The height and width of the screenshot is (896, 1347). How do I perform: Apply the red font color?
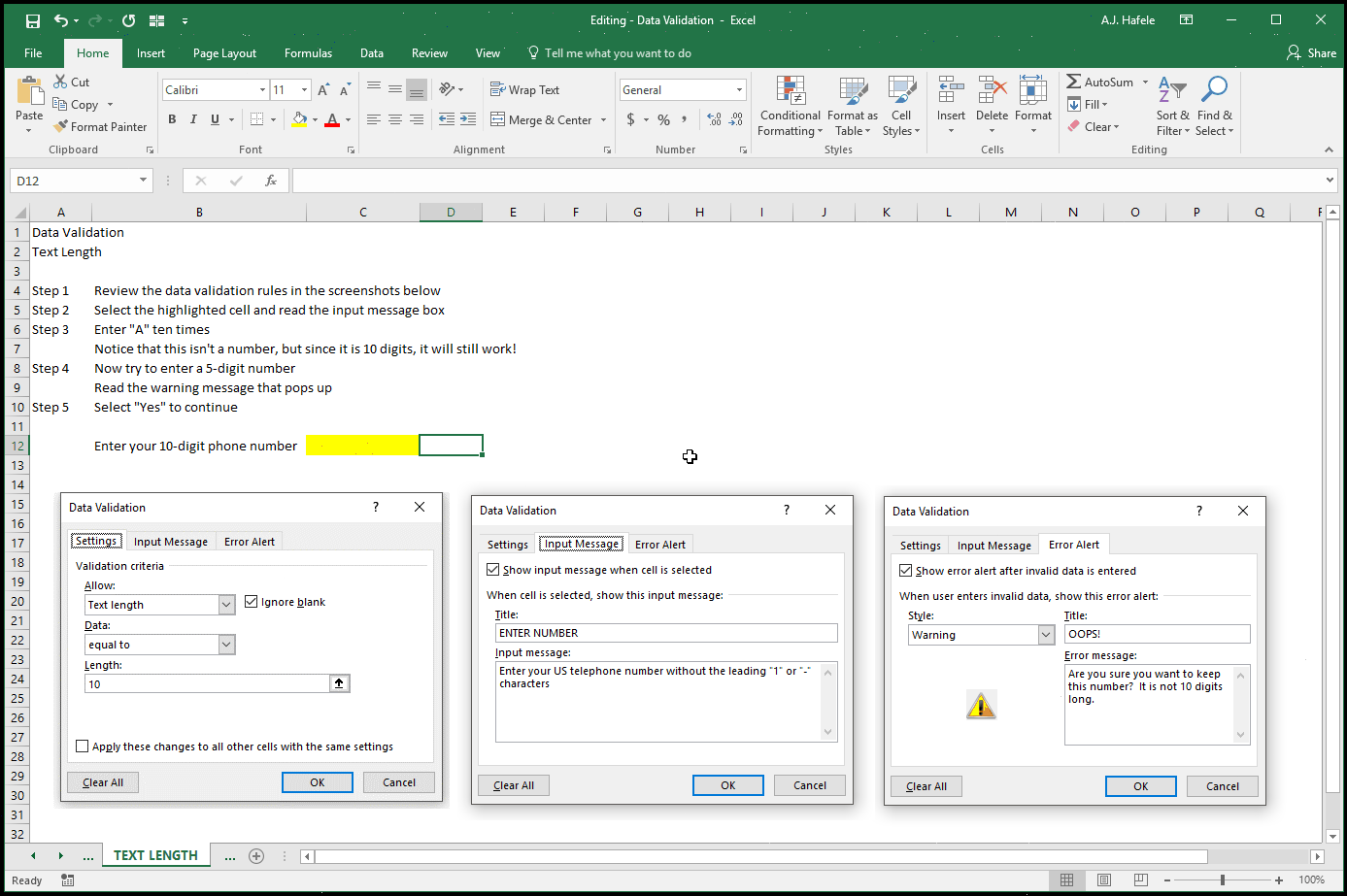tap(332, 119)
